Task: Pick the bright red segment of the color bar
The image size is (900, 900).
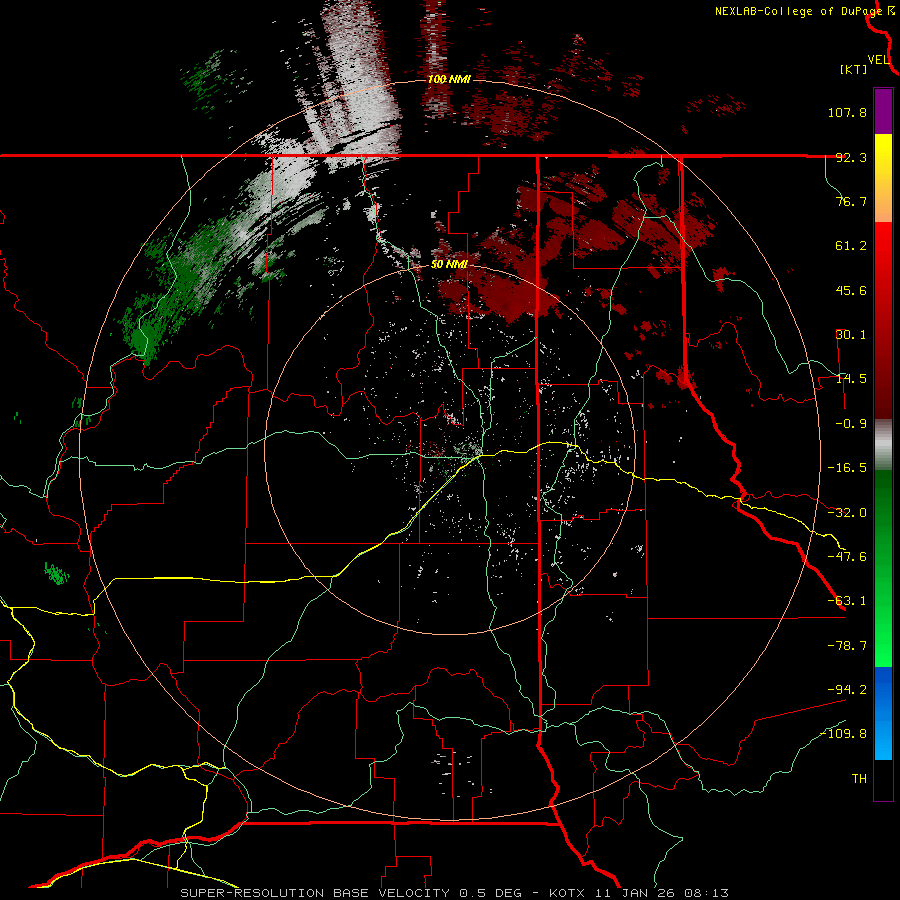Action: point(883,320)
